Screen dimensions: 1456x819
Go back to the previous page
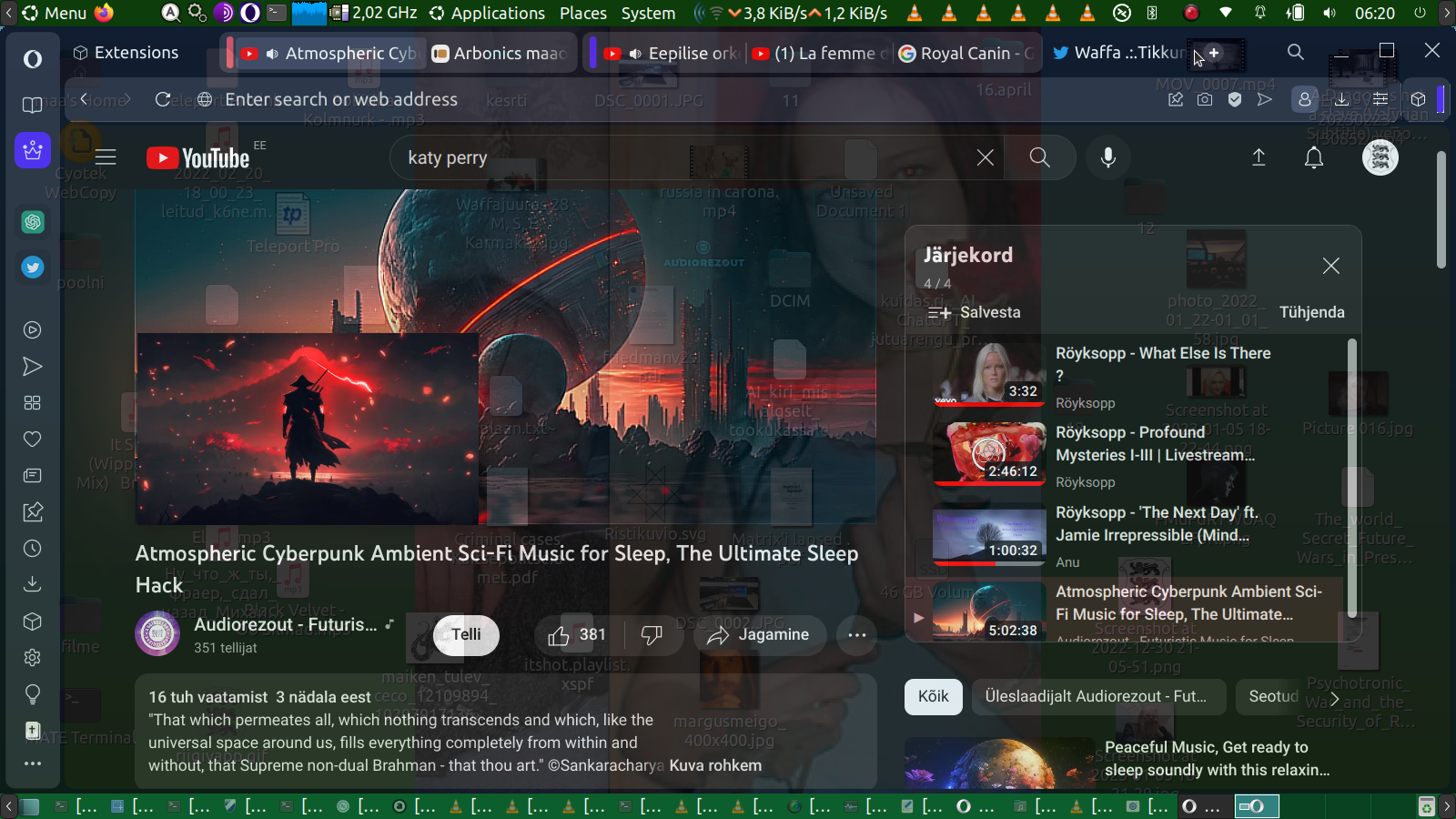coord(84,99)
